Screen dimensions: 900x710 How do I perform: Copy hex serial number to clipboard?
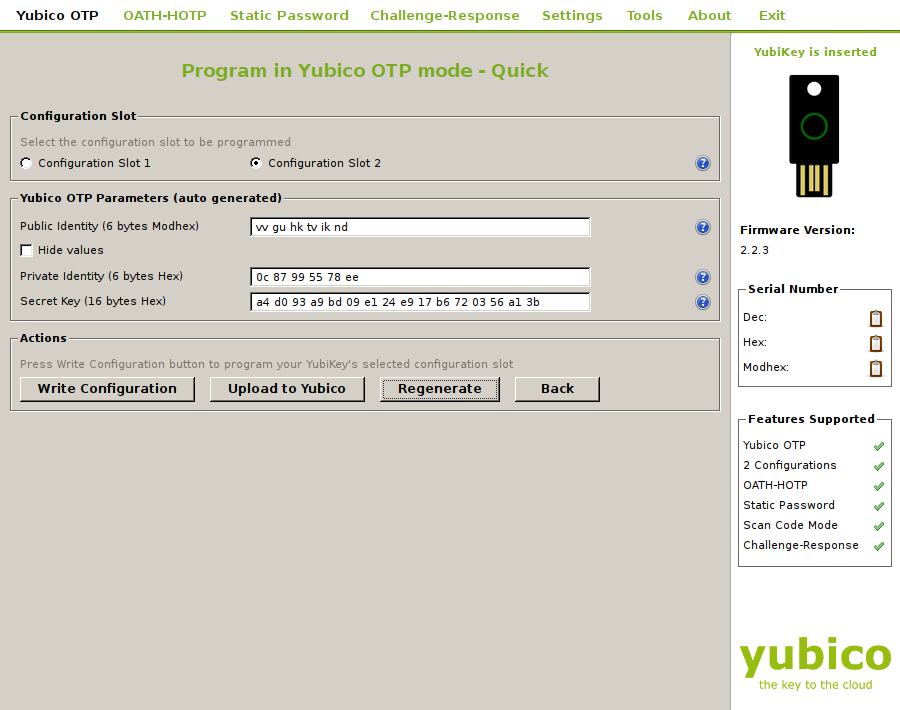point(876,343)
